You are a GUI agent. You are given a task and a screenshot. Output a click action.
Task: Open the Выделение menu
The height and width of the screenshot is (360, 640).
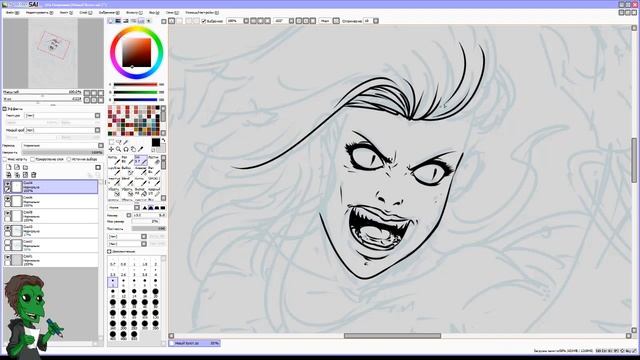click(109, 13)
